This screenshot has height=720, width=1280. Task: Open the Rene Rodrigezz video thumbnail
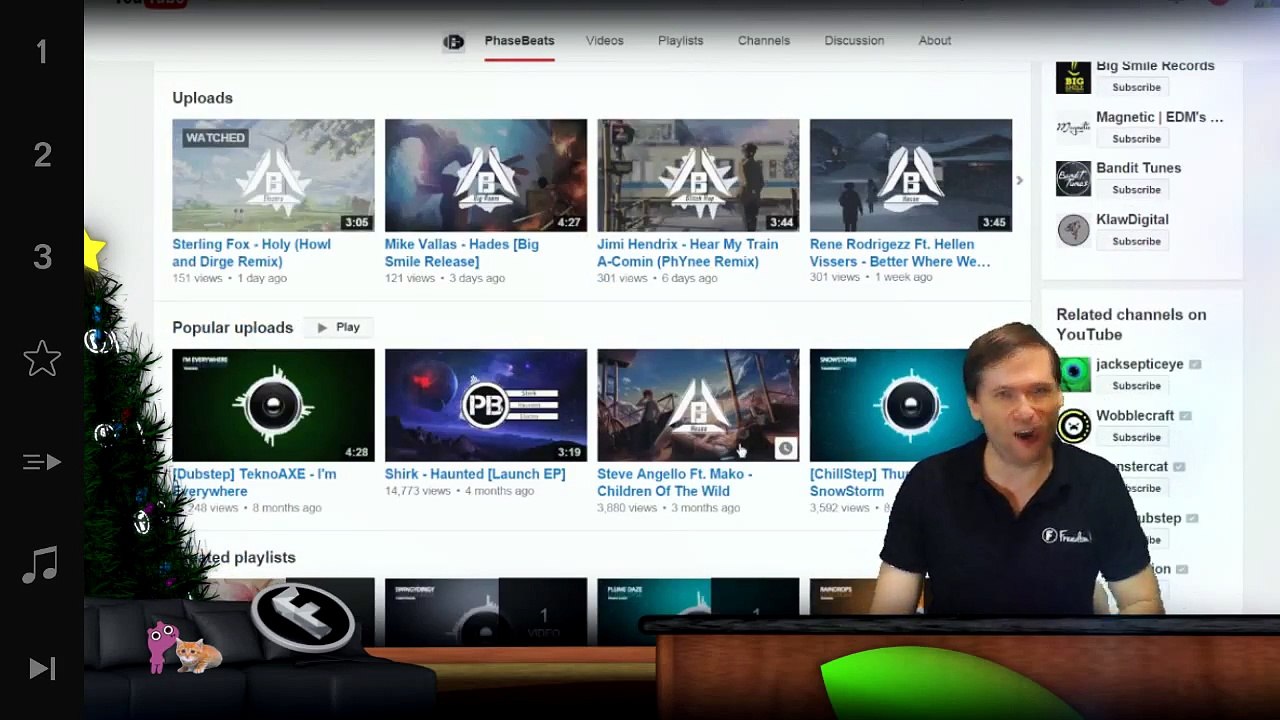click(911, 175)
